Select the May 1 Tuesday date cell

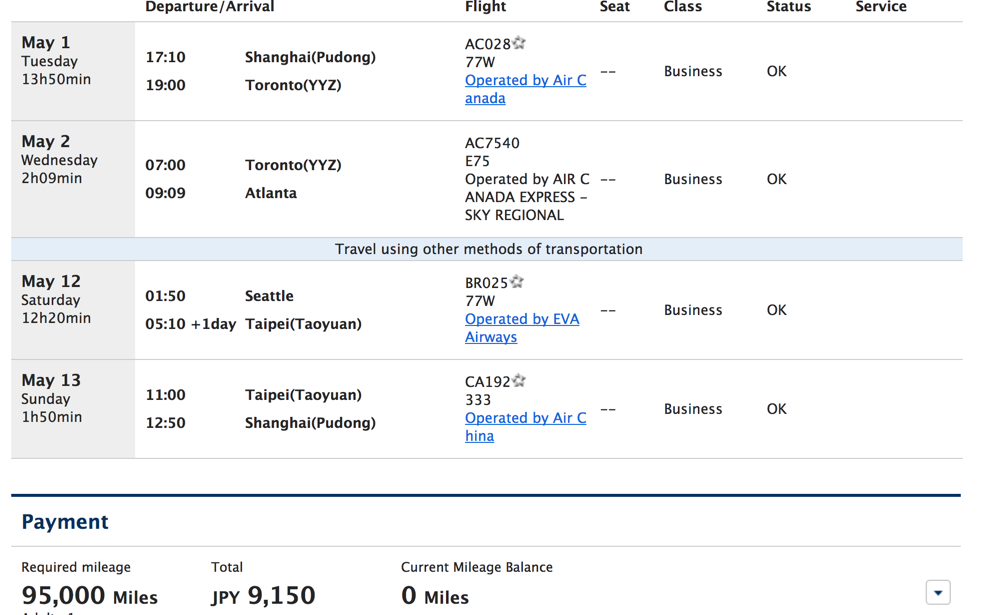(73, 71)
